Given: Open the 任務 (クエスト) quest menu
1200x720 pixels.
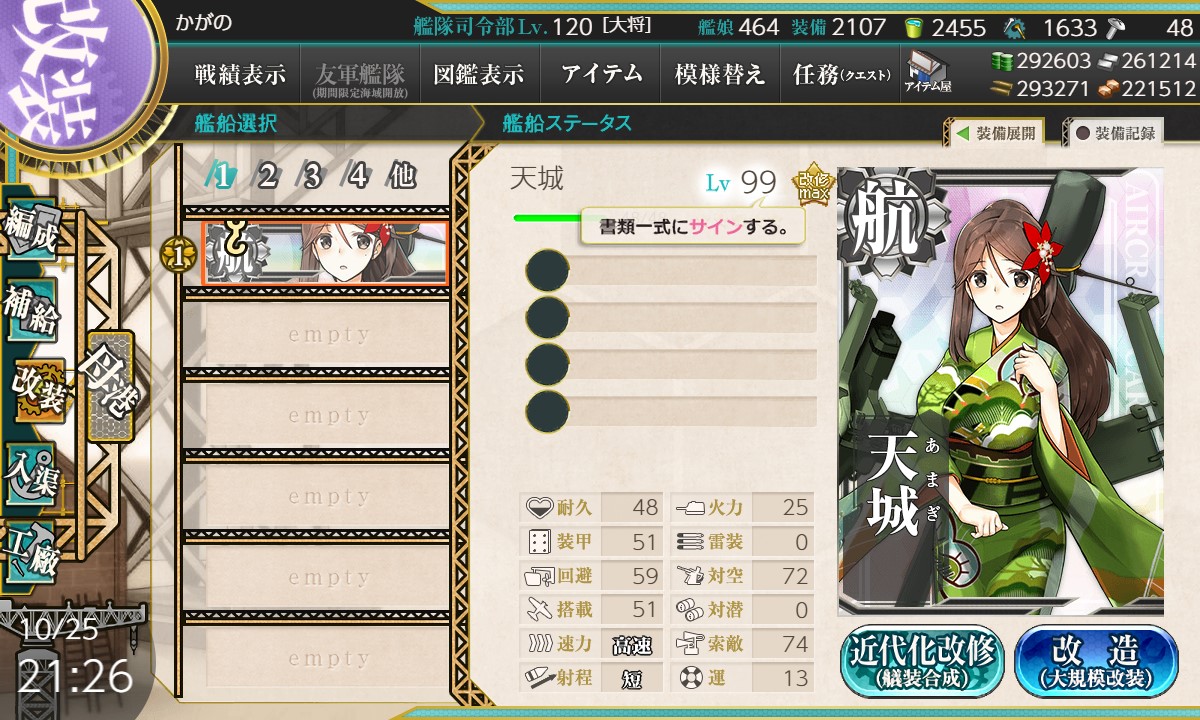Looking at the screenshot, I should click(841, 74).
